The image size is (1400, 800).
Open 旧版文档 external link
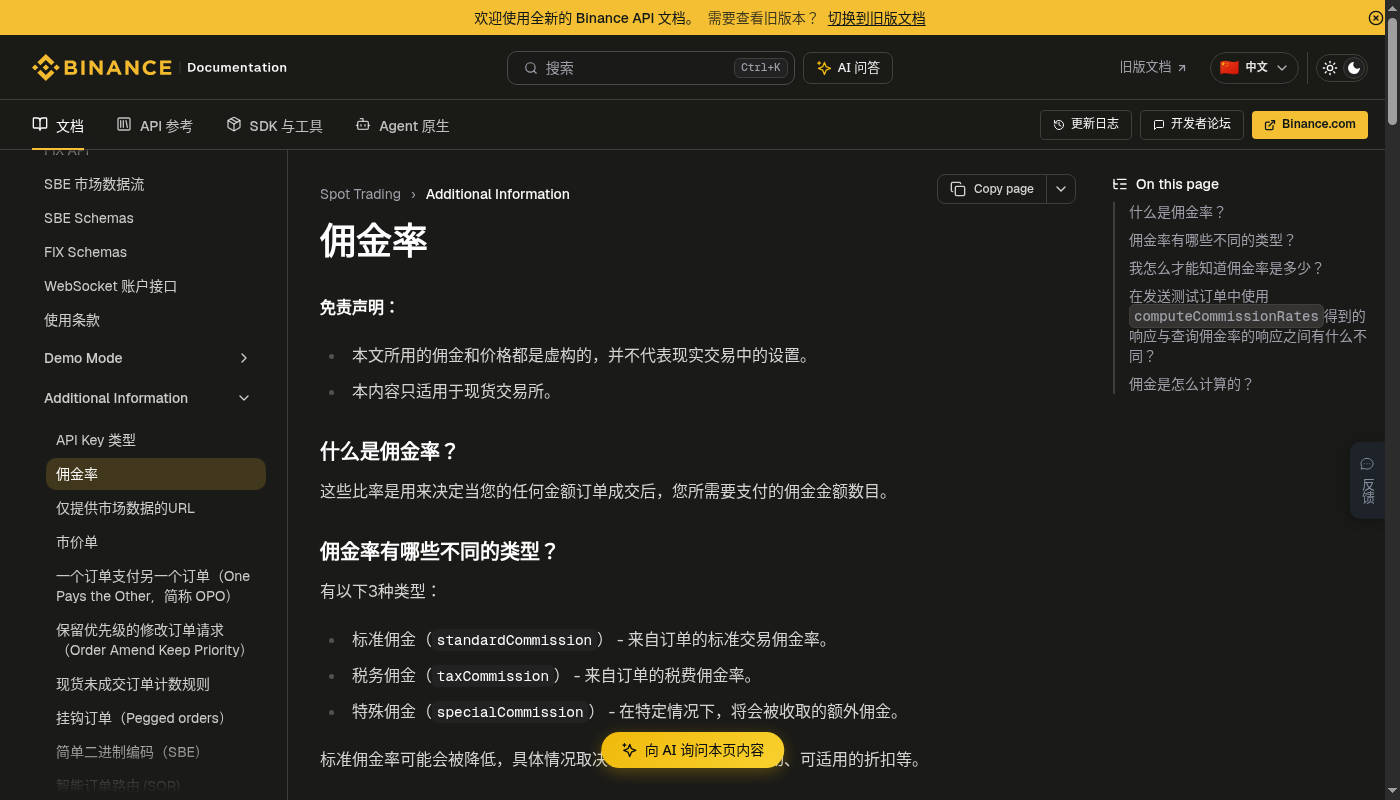point(1153,68)
